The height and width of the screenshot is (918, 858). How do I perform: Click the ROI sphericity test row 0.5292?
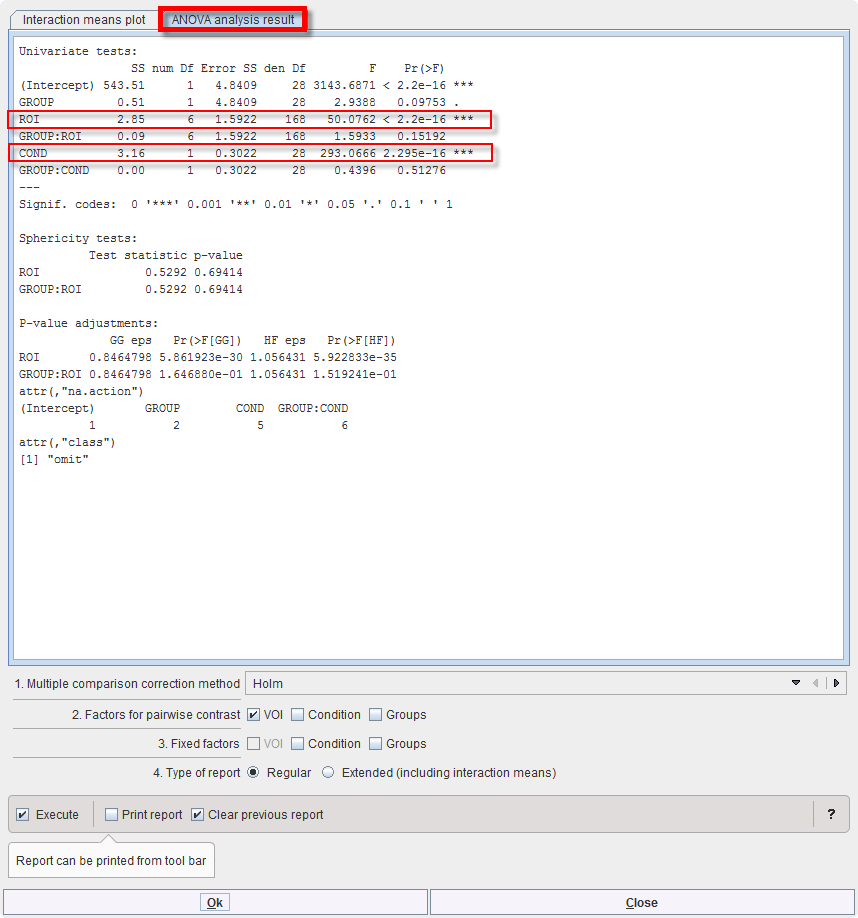coord(131,272)
